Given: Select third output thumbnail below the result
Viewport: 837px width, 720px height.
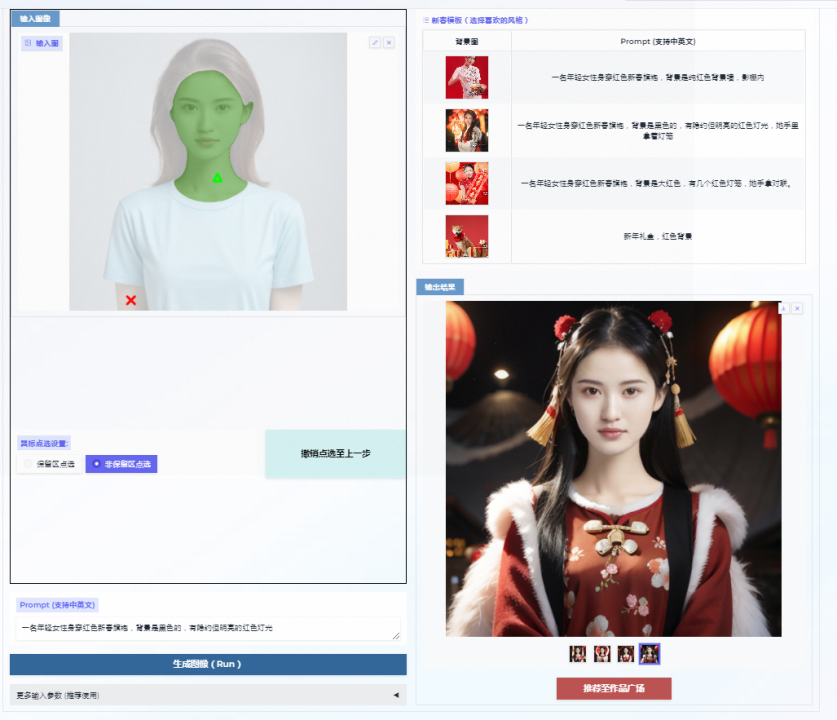Looking at the screenshot, I should click(626, 654).
